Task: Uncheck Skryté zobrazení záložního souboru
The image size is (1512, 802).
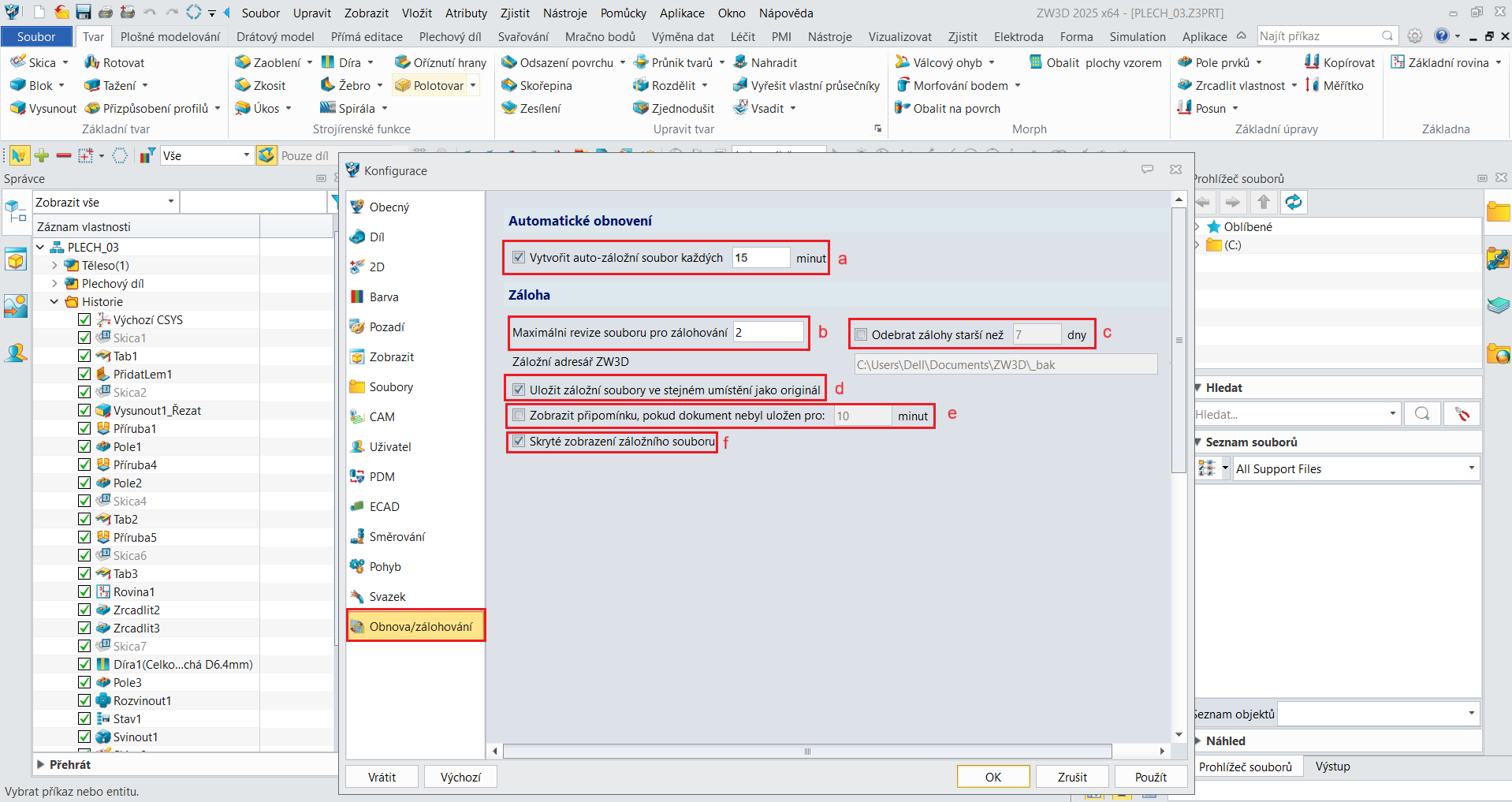Action: [x=519, y=441]
